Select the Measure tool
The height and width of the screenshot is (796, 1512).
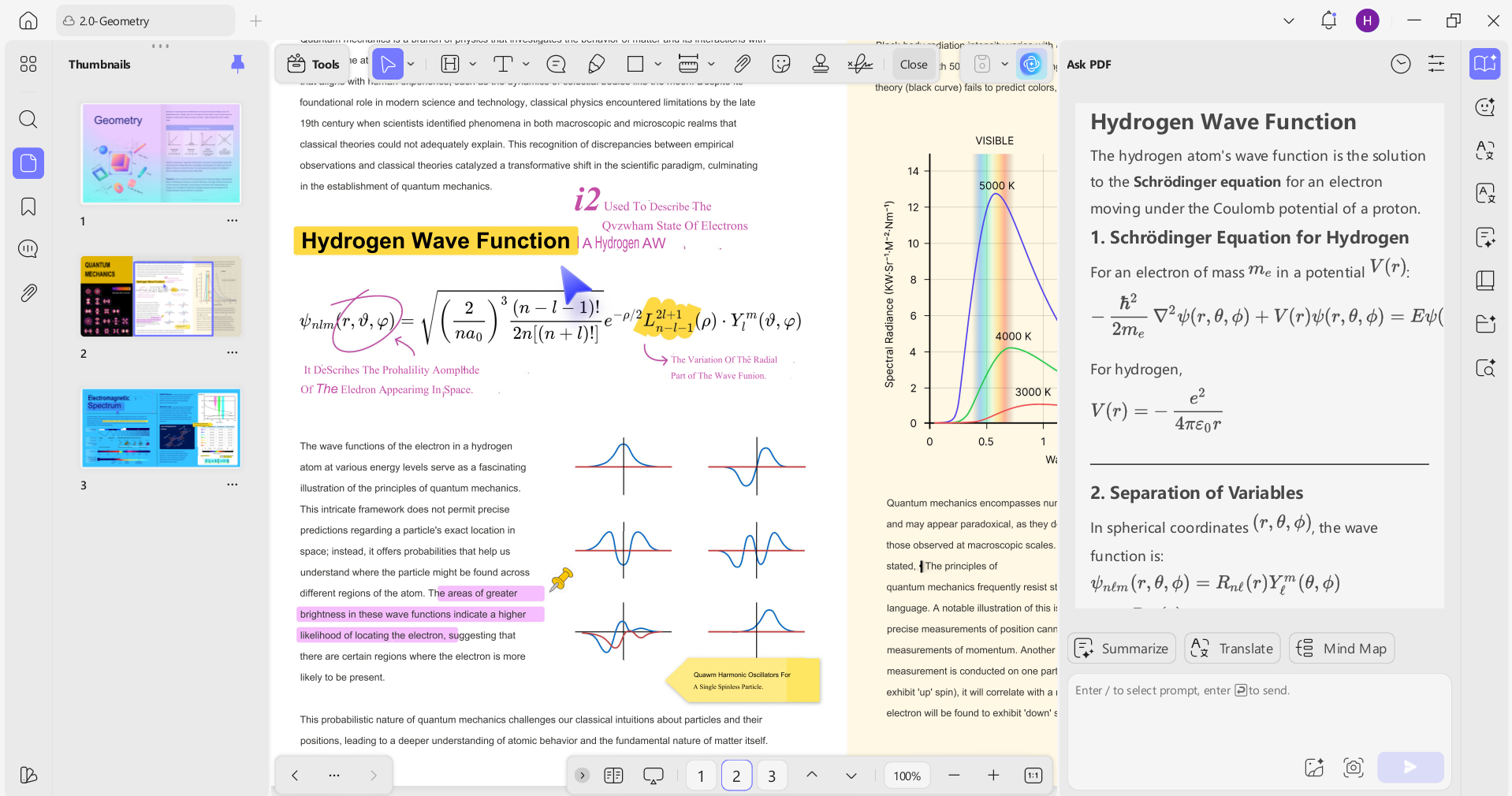coord(688,64)
